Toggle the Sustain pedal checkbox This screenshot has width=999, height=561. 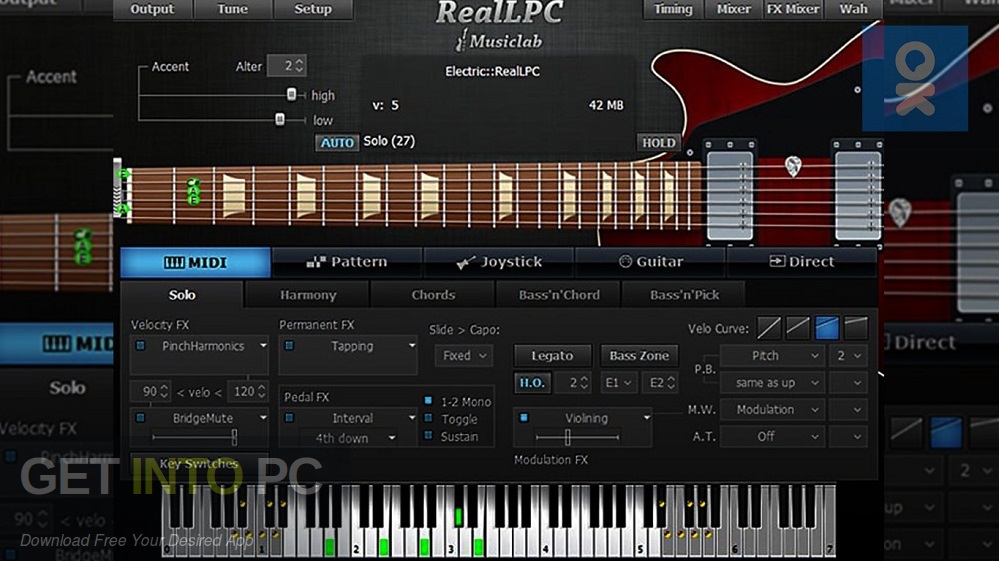tap(428, 436)
